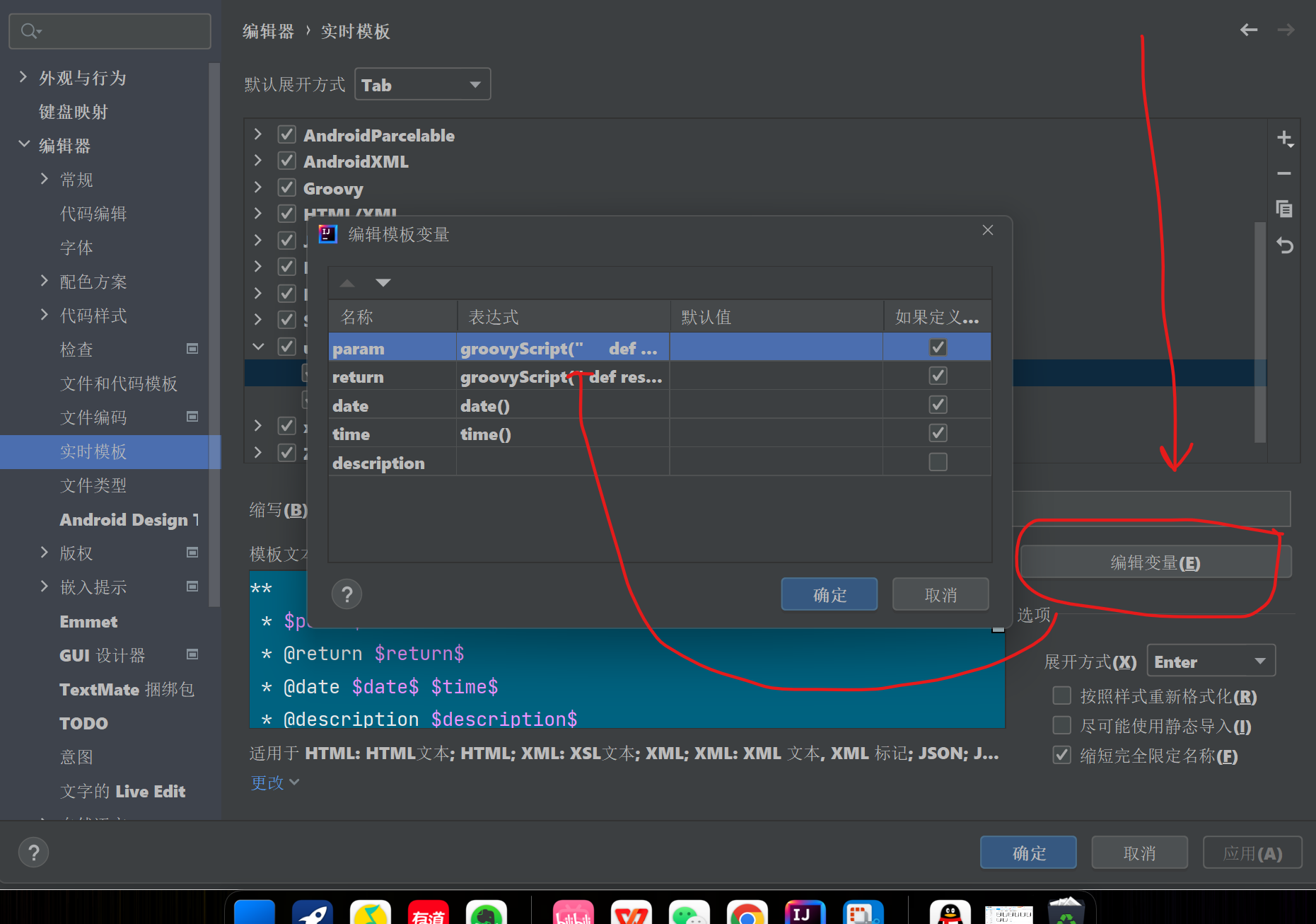Open the 文件类型 settings page

[93, 485]
